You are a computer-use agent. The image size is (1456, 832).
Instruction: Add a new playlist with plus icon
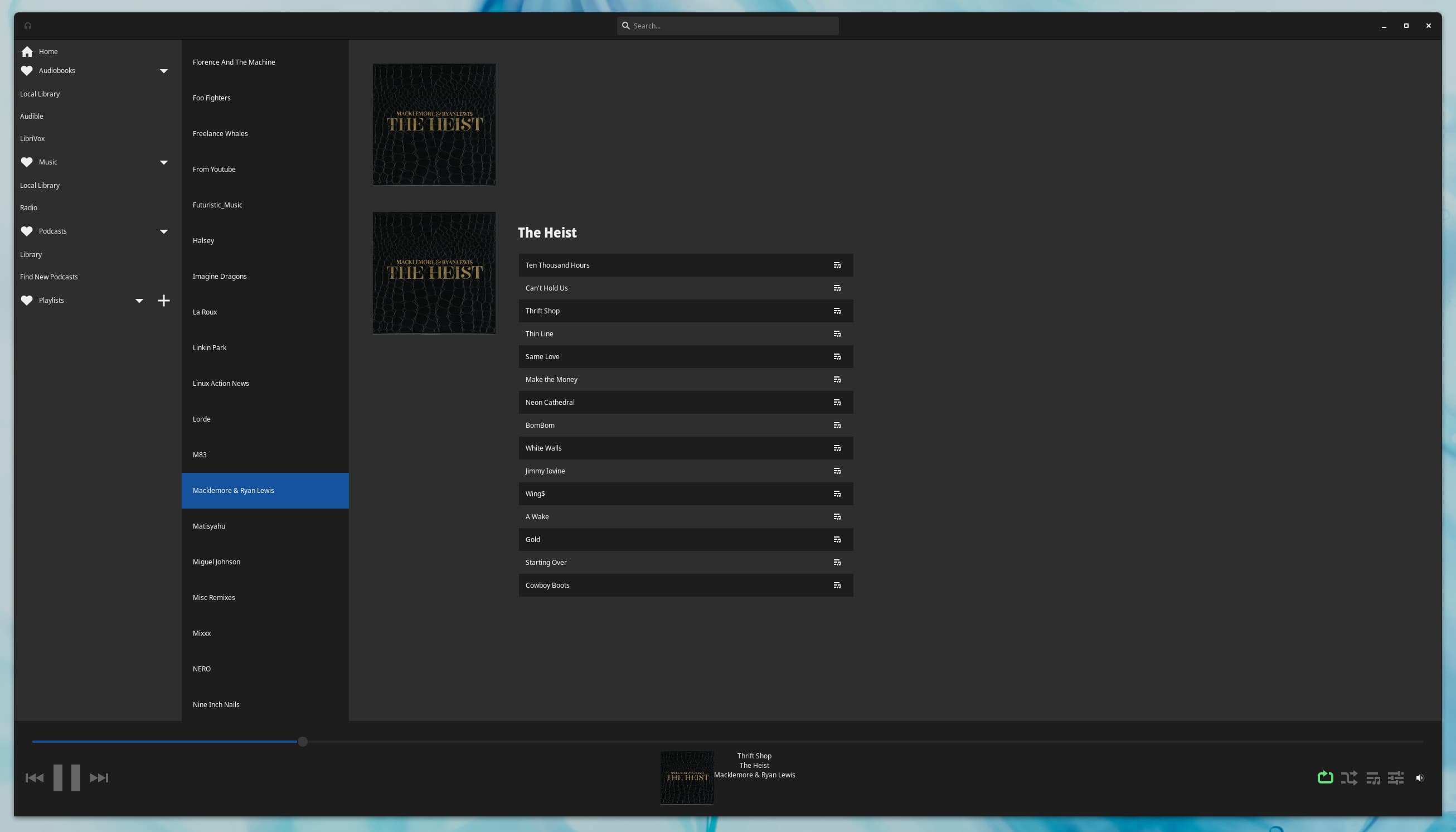tap(163, 301)
